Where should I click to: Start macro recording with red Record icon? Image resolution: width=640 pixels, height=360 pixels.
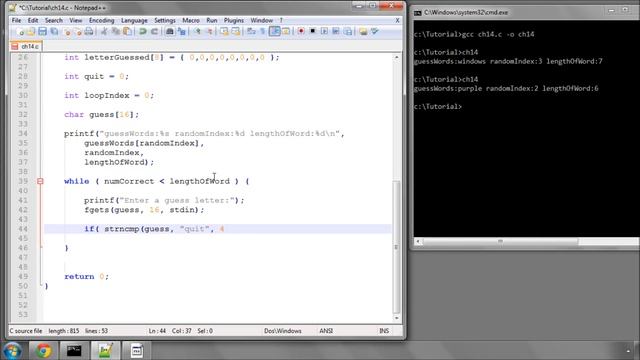click(301, 31)
